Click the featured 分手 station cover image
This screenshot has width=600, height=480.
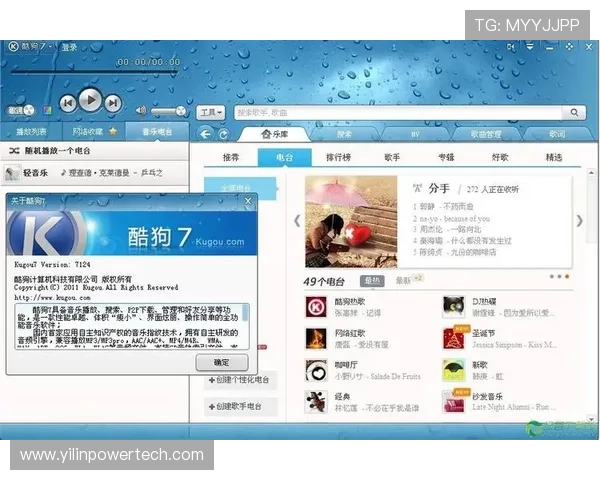point(351,221)
